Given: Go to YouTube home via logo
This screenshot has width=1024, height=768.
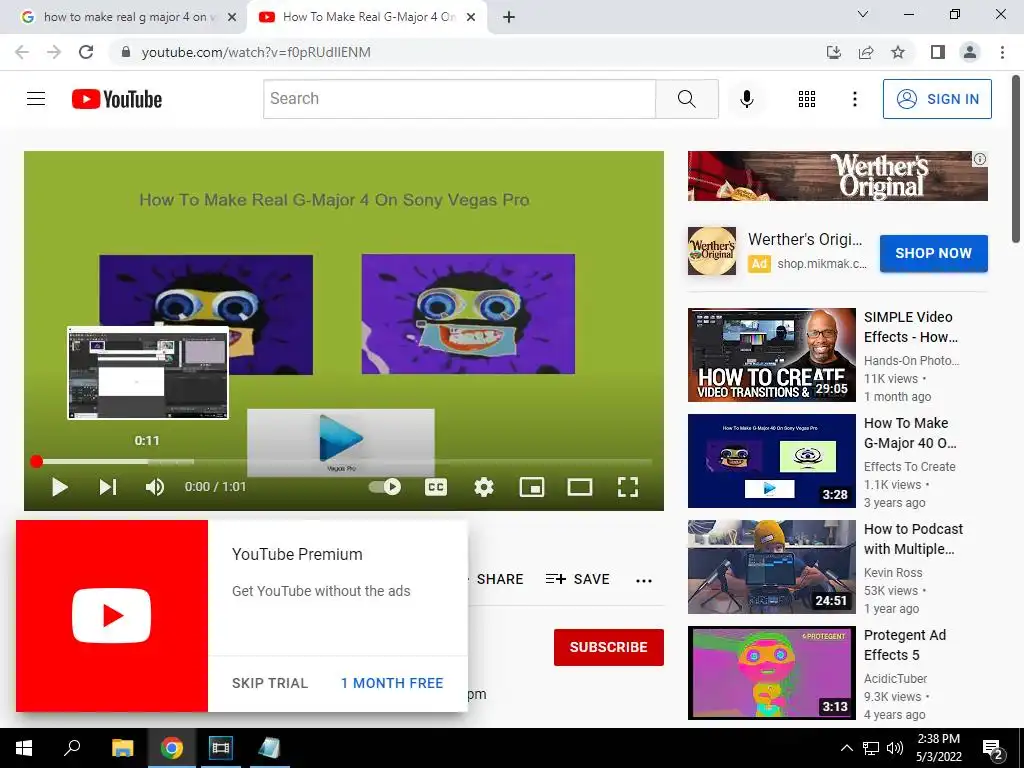Looking at the screenshot, I should pyautogui.click(x=117, y=99).
